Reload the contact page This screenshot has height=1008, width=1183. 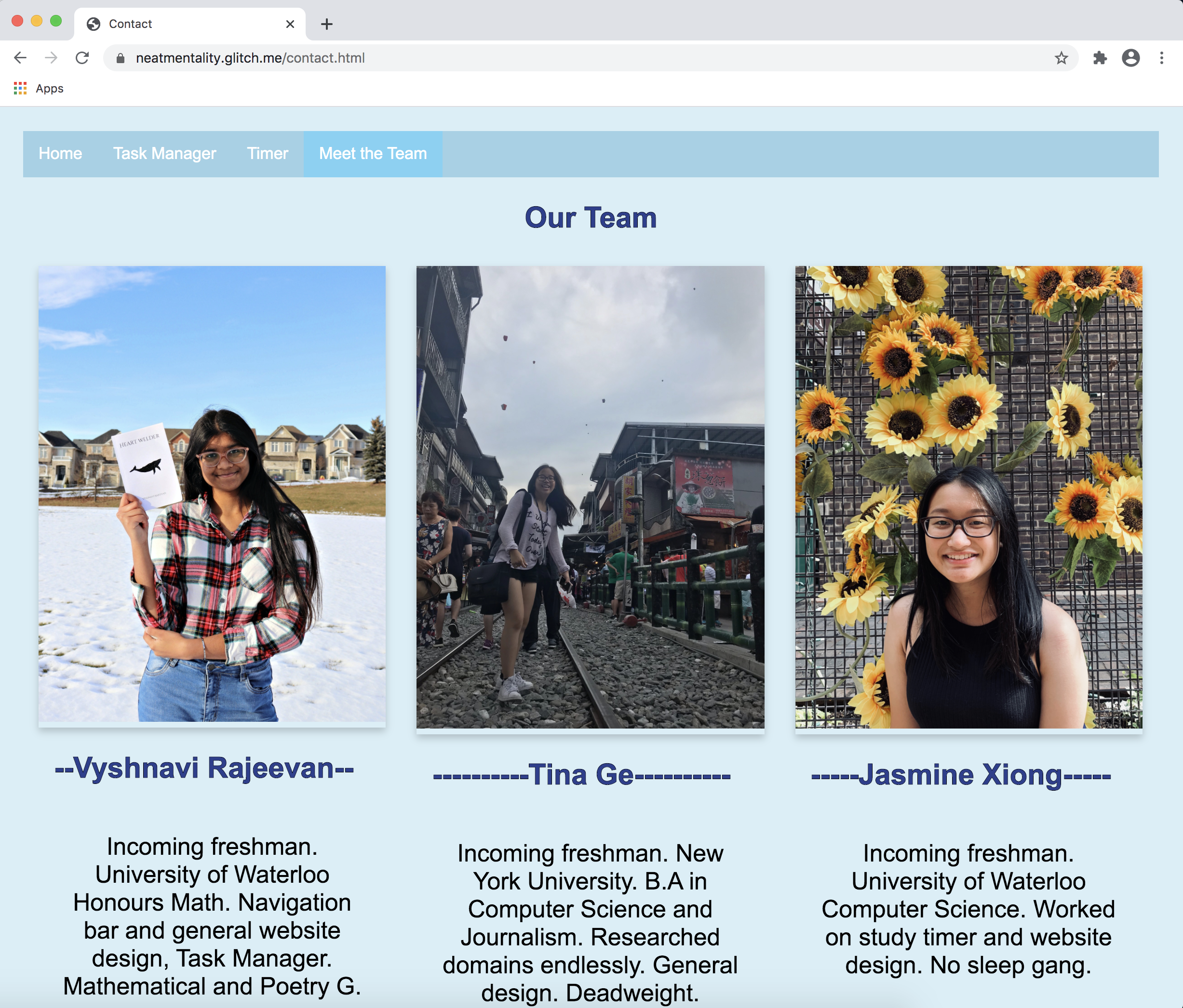82,58
